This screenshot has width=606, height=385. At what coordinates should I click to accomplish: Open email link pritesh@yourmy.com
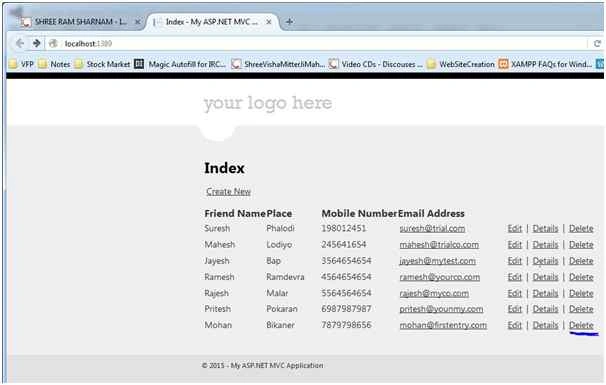[441, 309]
